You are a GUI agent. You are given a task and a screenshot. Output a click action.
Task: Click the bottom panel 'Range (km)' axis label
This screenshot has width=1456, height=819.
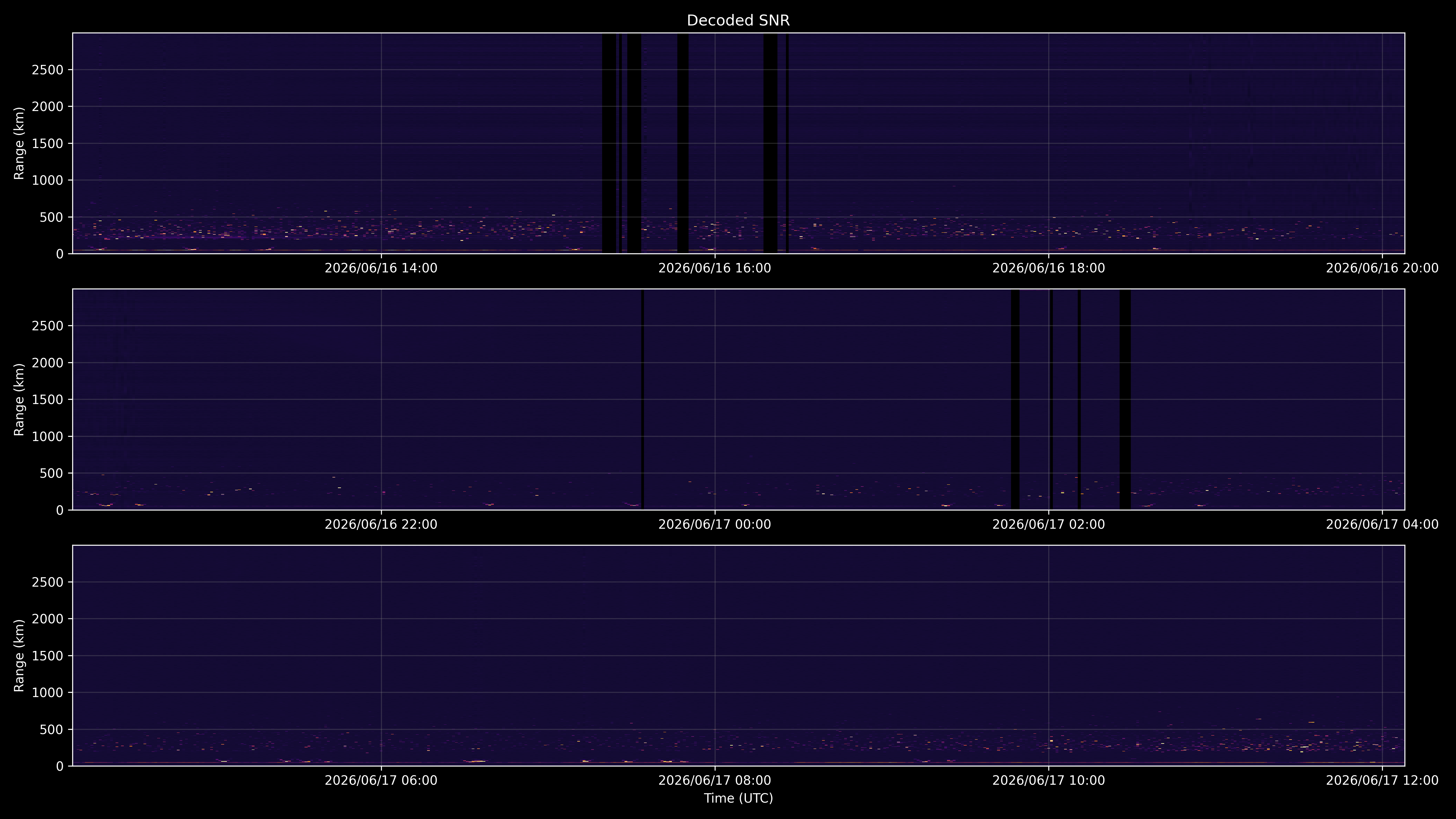19,656
